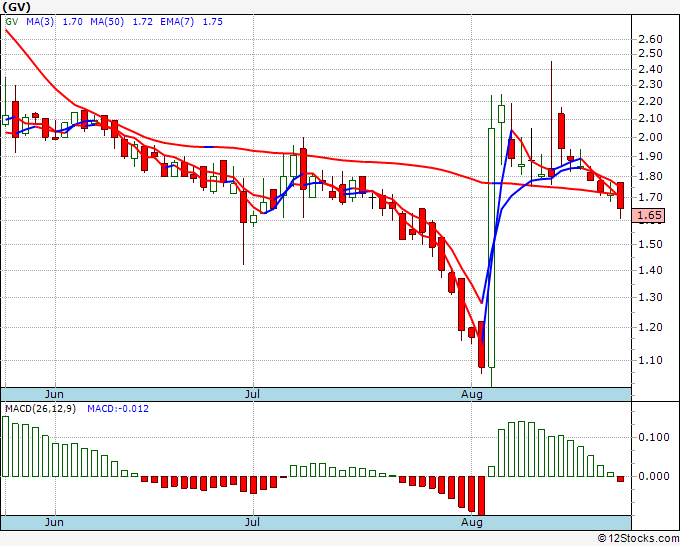Select the GV legend label
The width and height of the screenshot is (680, 546).
(12, 22)
